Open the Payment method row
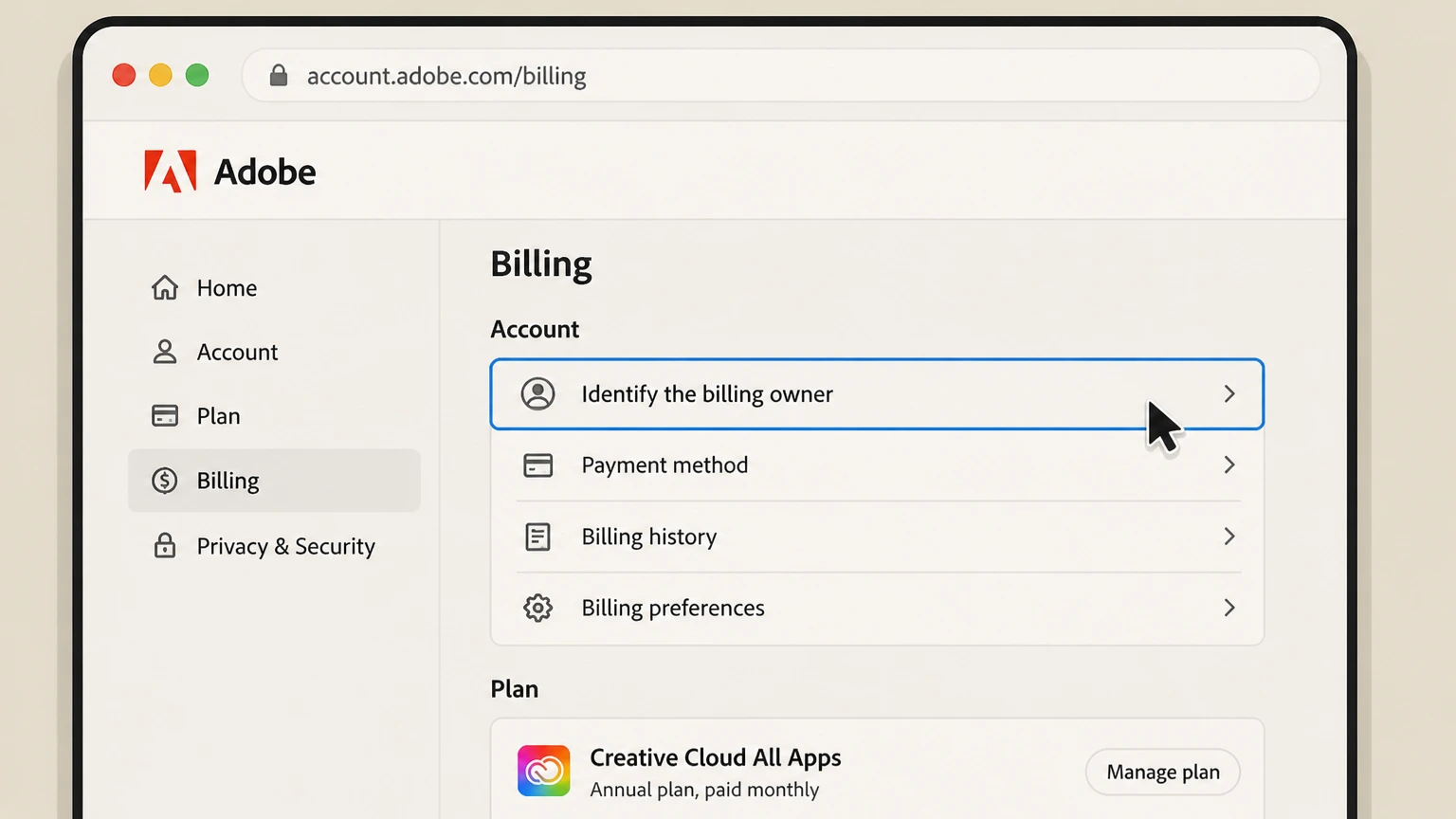The width and height of the screenshot is (1456, 819). click(877, 464)
